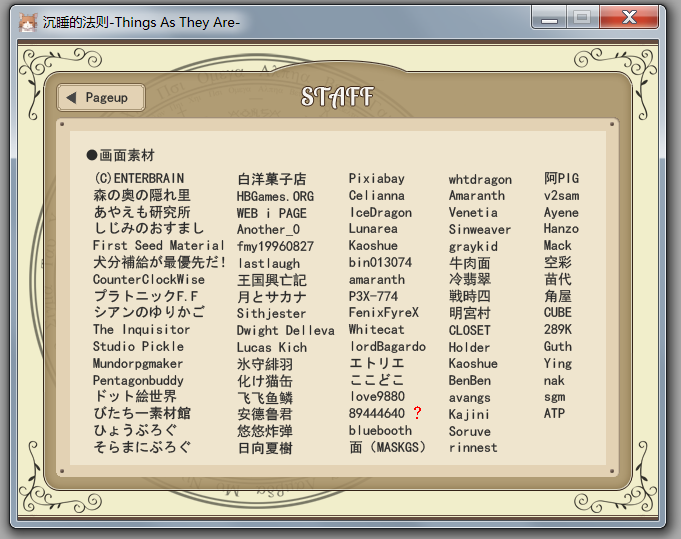Click the 面（MASKGS）credit entry
The height and width of the screenshot is (539, 681).
click(x=387, y=447)
